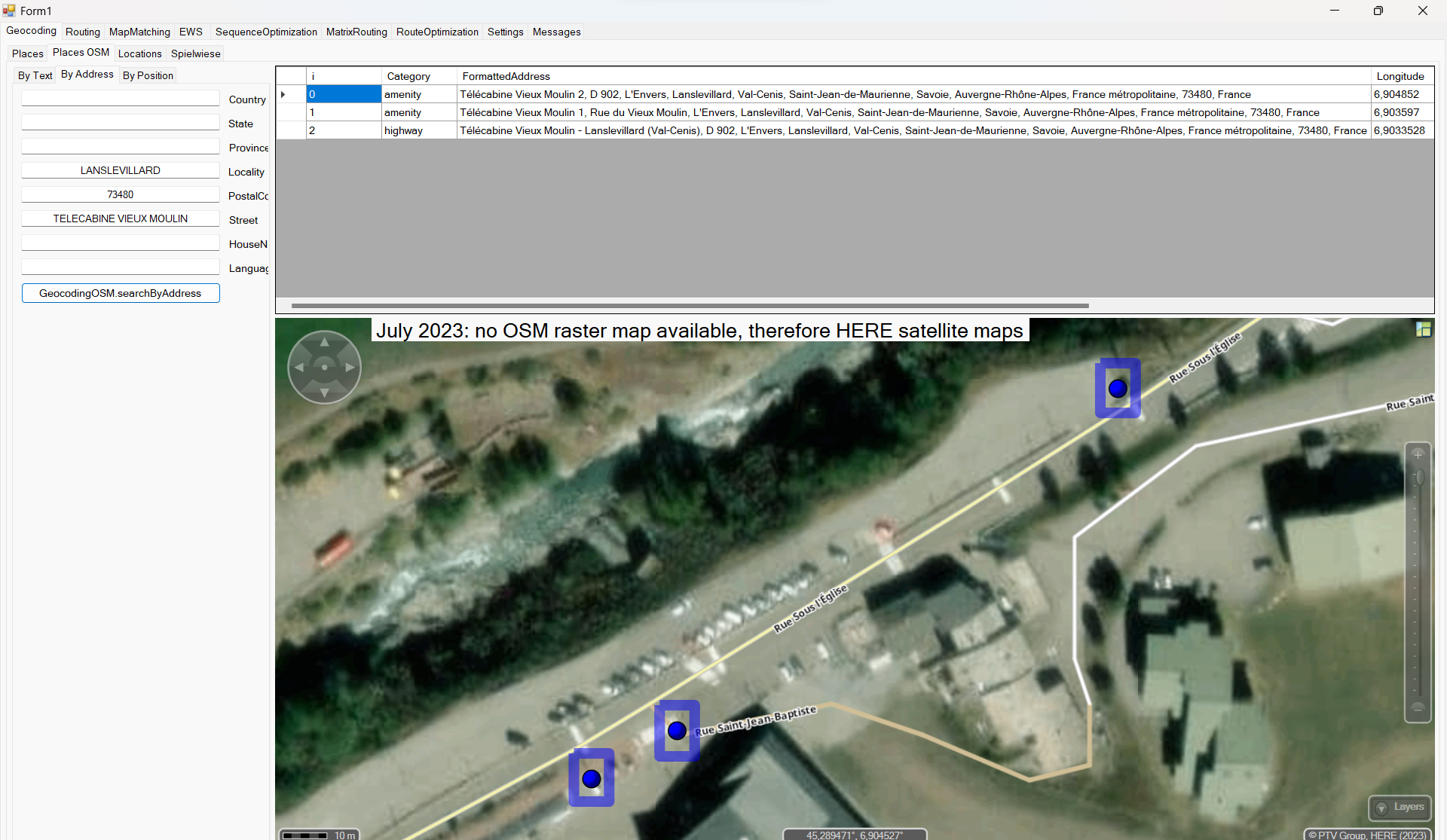Click the map zoom in plus button

[x=1418, y=455]
